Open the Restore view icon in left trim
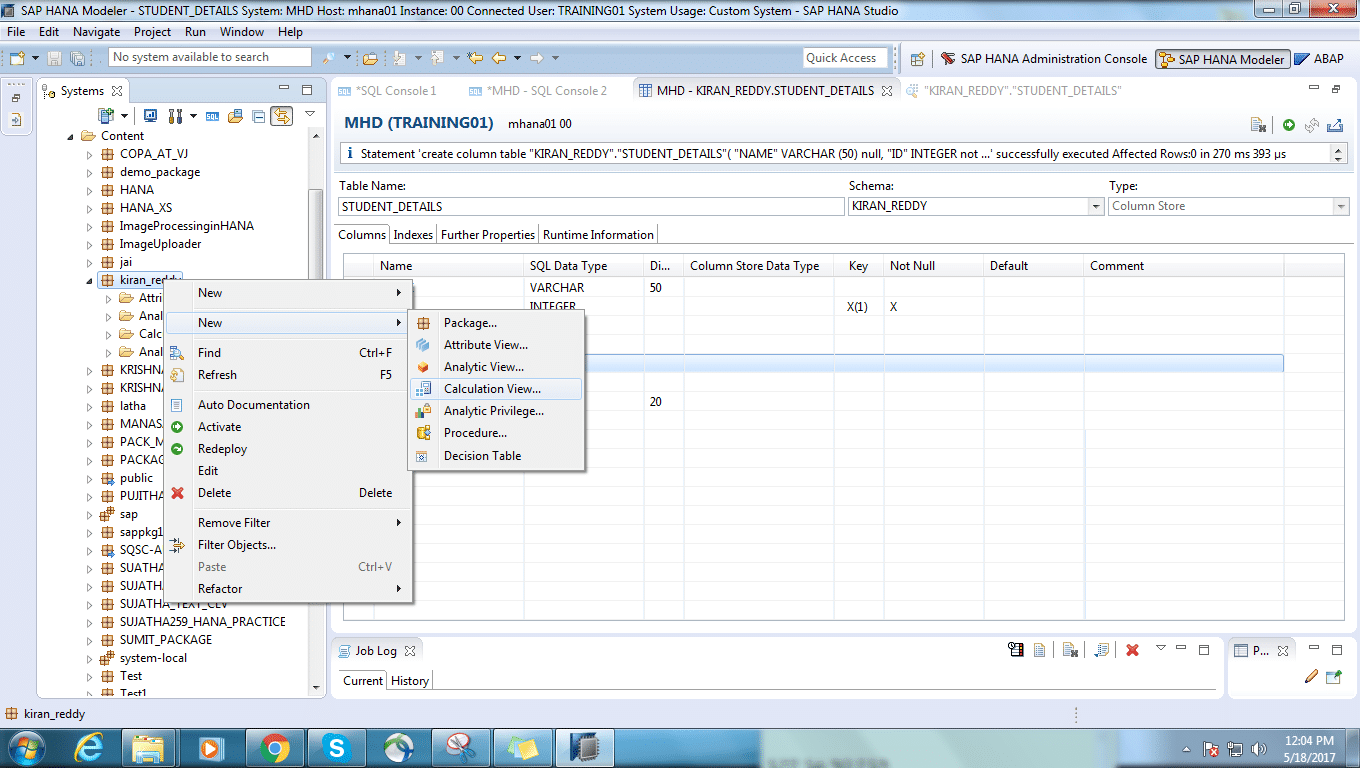The height and width of the screenshot is (768, 1360). pyautogui.click(x=16, y=98)
